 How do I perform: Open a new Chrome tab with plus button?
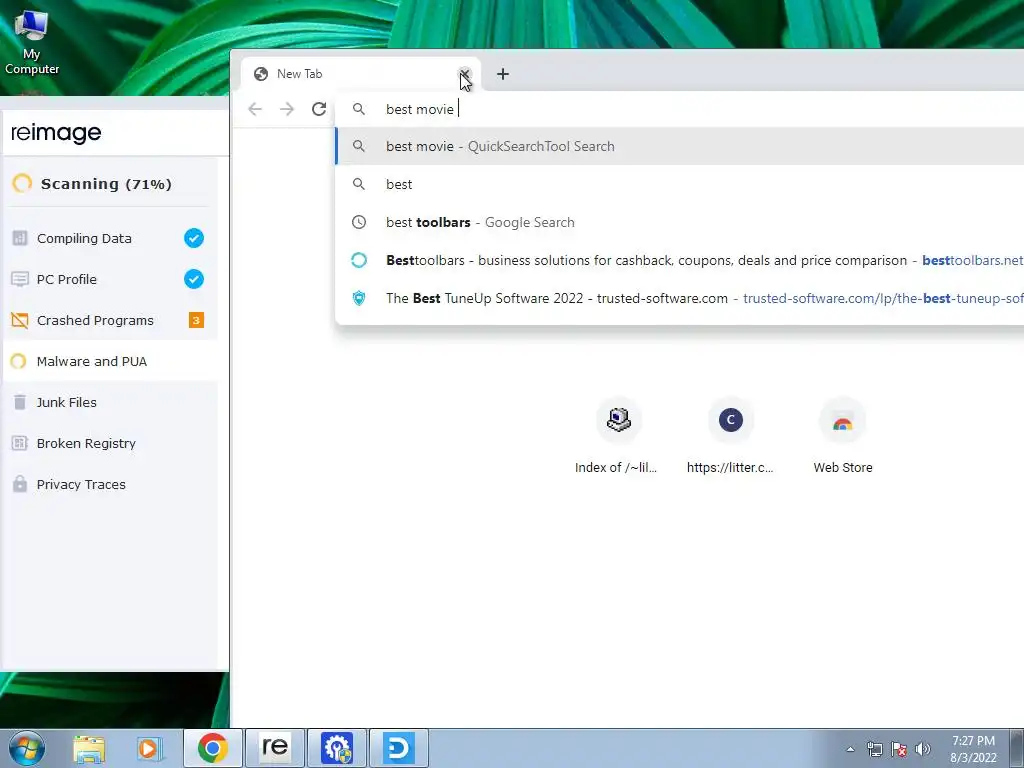point(502,74)
